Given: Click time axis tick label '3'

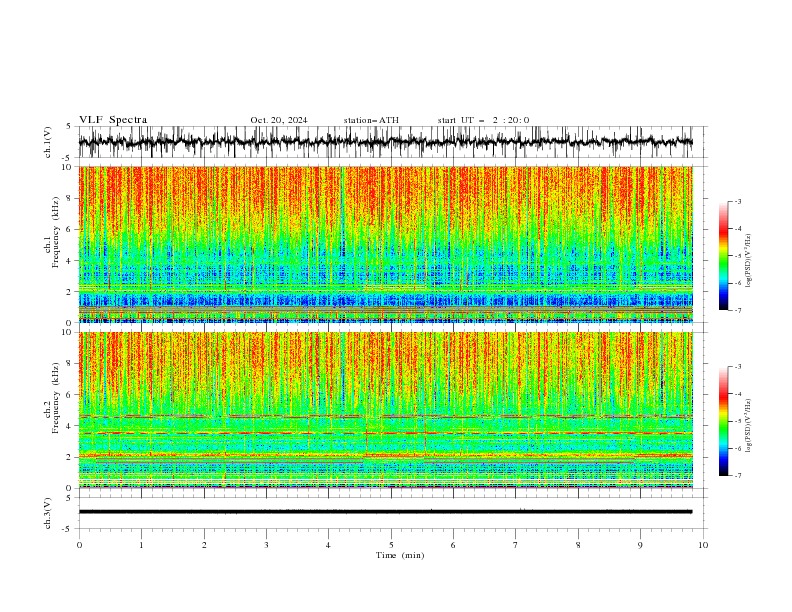Looking at the screenshot, I should 266,545.
